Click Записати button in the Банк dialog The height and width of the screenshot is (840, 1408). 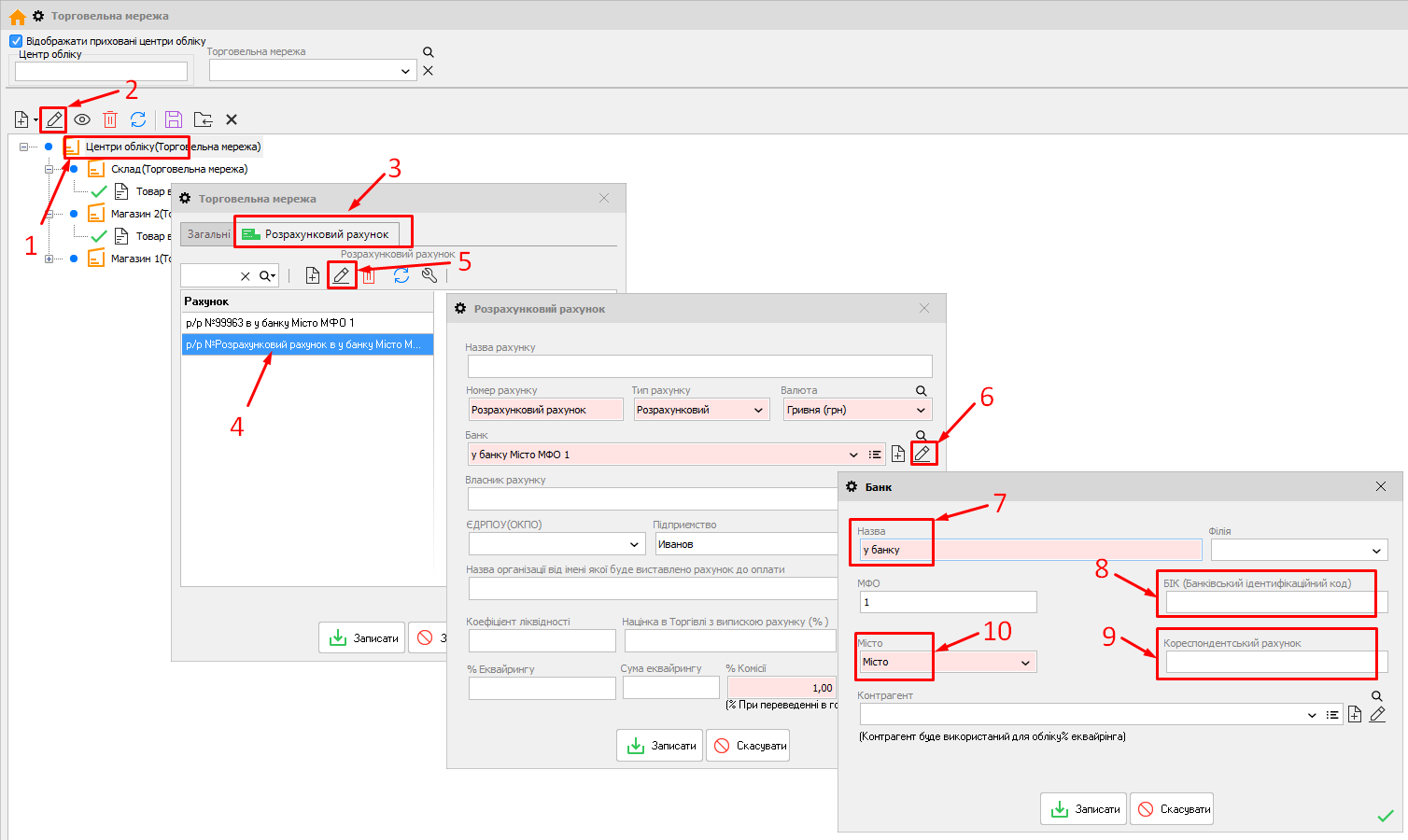pyautogui.click(x=1084, y=809)
